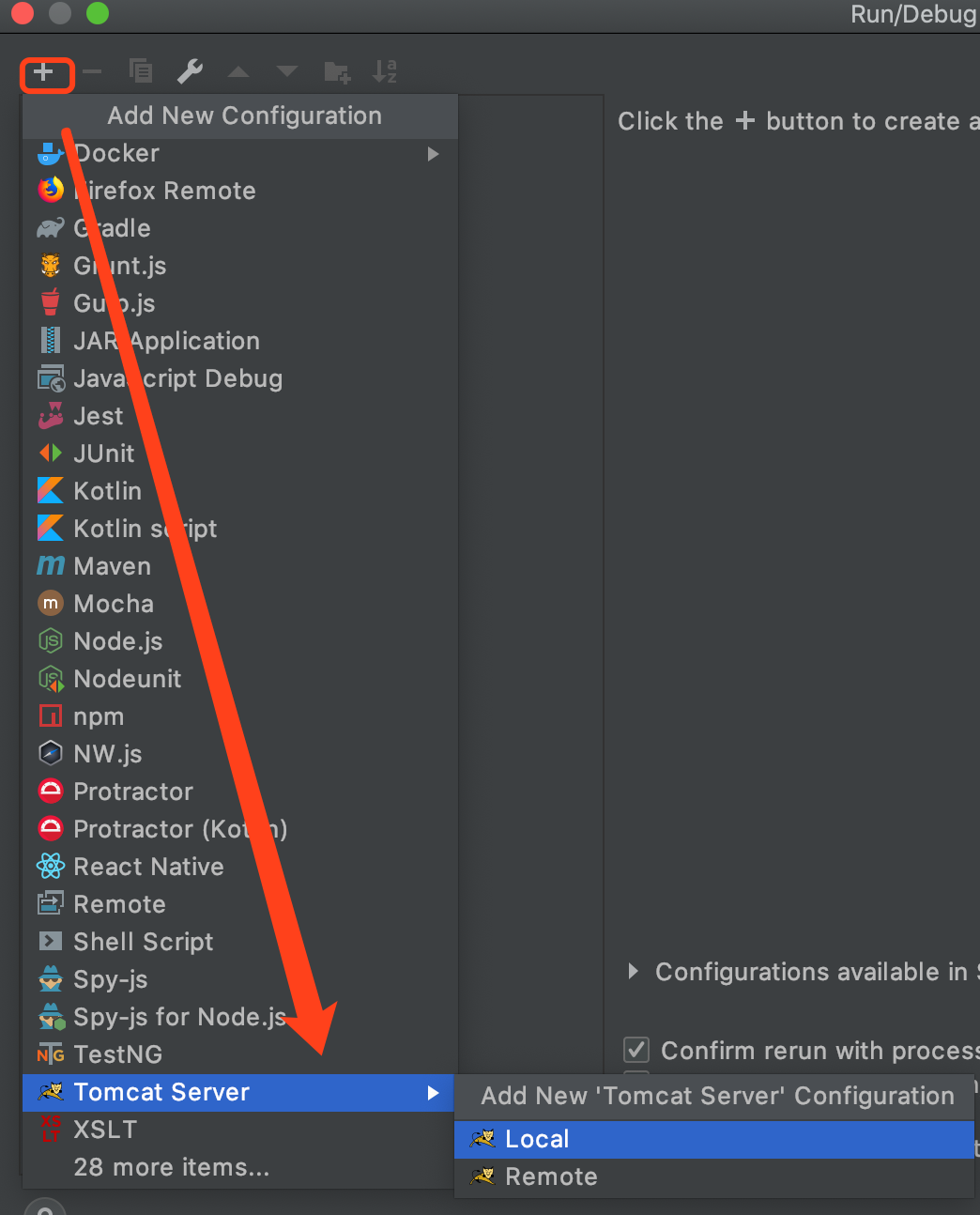980x1215 pixels.
Task: Choose Firefox Remote from the list
Action: 240,191
